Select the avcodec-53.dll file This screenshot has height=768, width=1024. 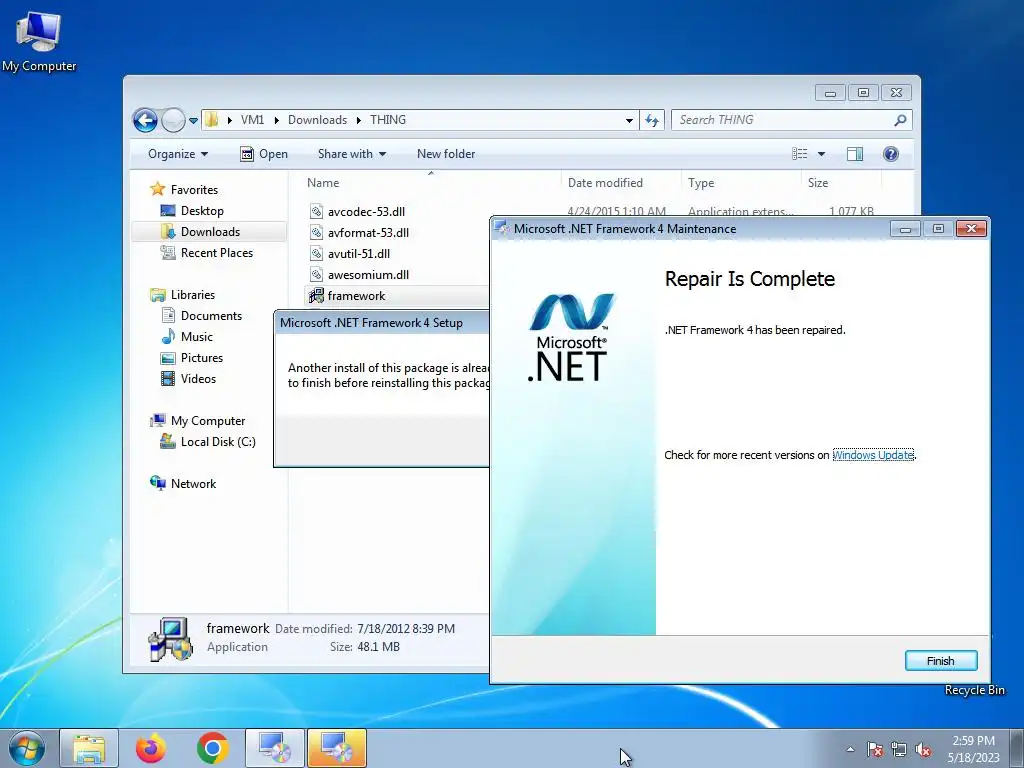pyautogui.click(x=366, y=212)
